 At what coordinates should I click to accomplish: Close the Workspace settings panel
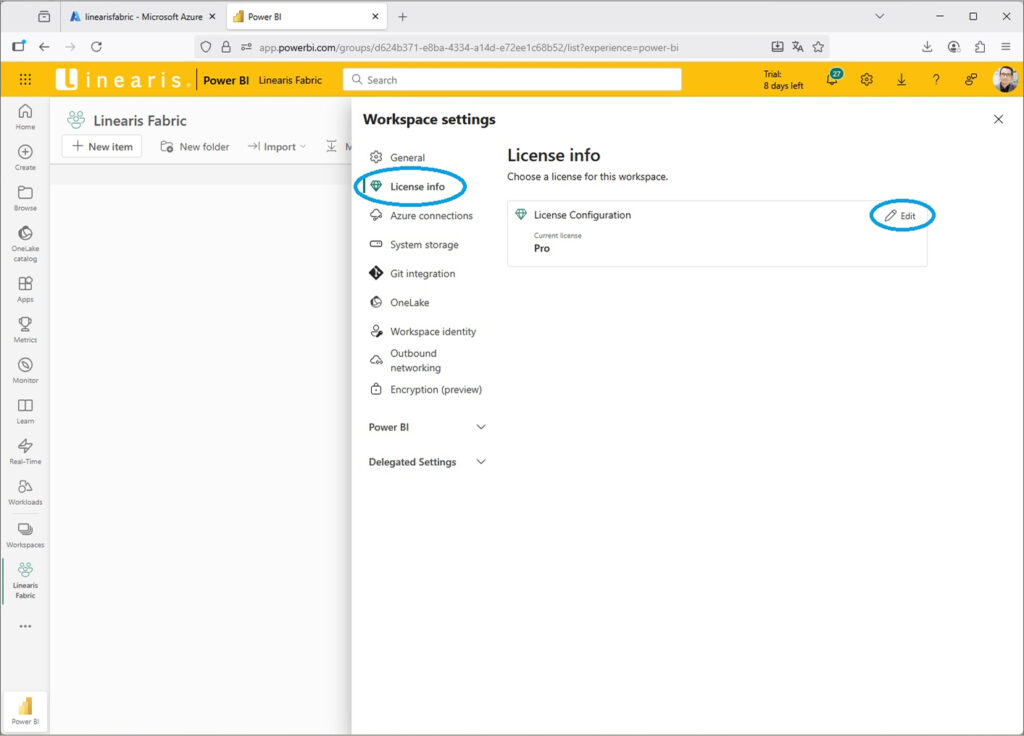pyautogui.click(x=998, y=119)
